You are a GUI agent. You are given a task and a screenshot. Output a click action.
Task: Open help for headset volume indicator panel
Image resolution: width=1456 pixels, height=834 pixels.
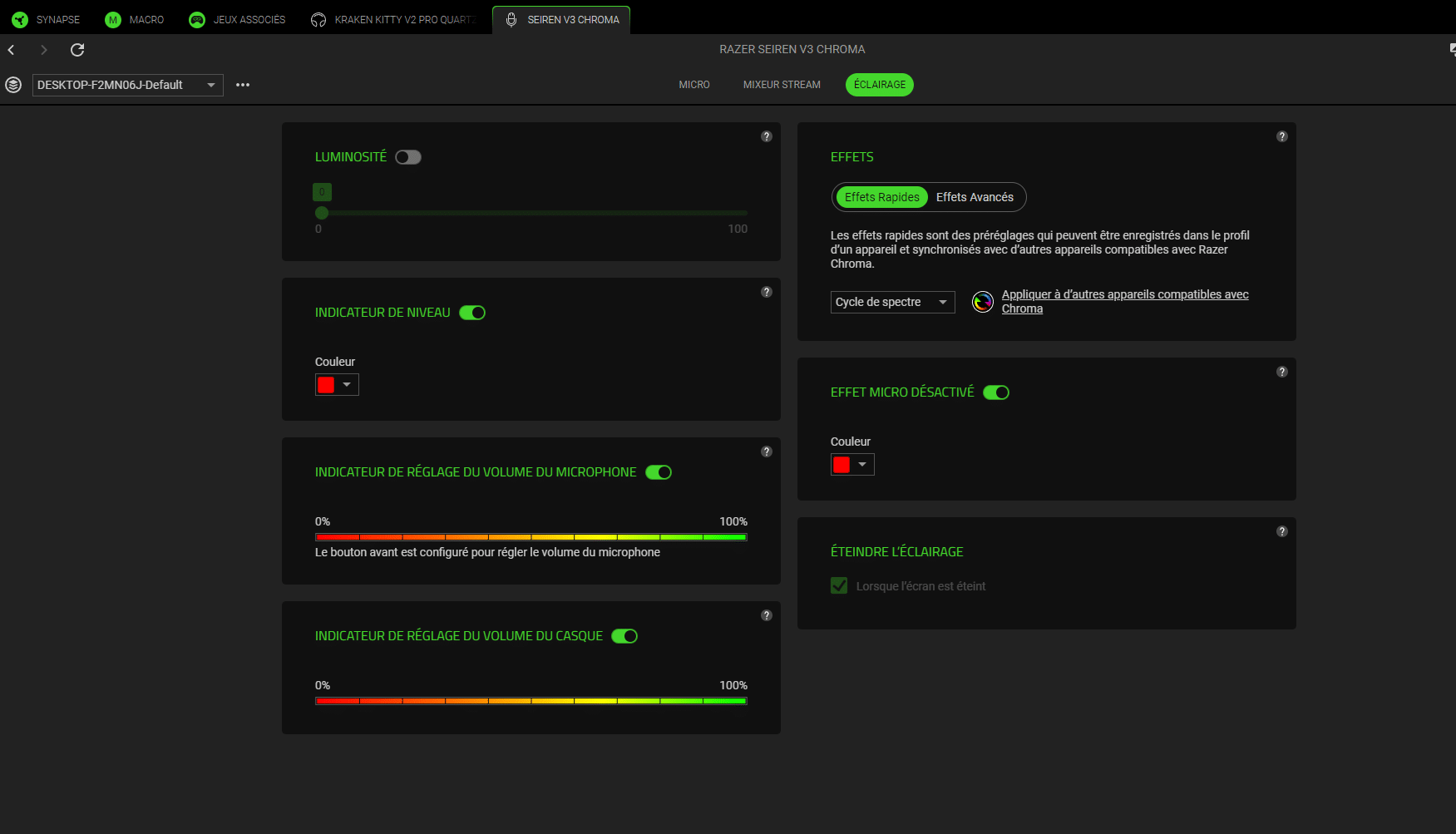[767, 615]
